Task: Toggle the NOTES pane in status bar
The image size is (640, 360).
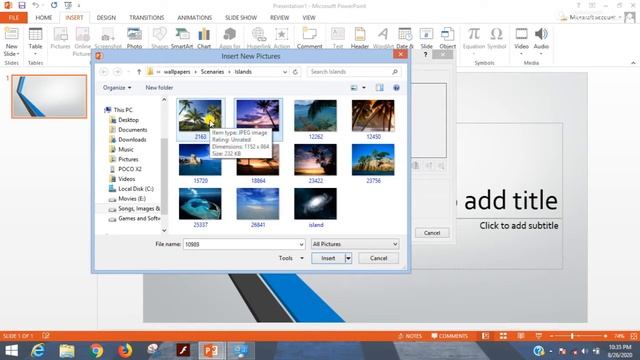Action: 410,336
